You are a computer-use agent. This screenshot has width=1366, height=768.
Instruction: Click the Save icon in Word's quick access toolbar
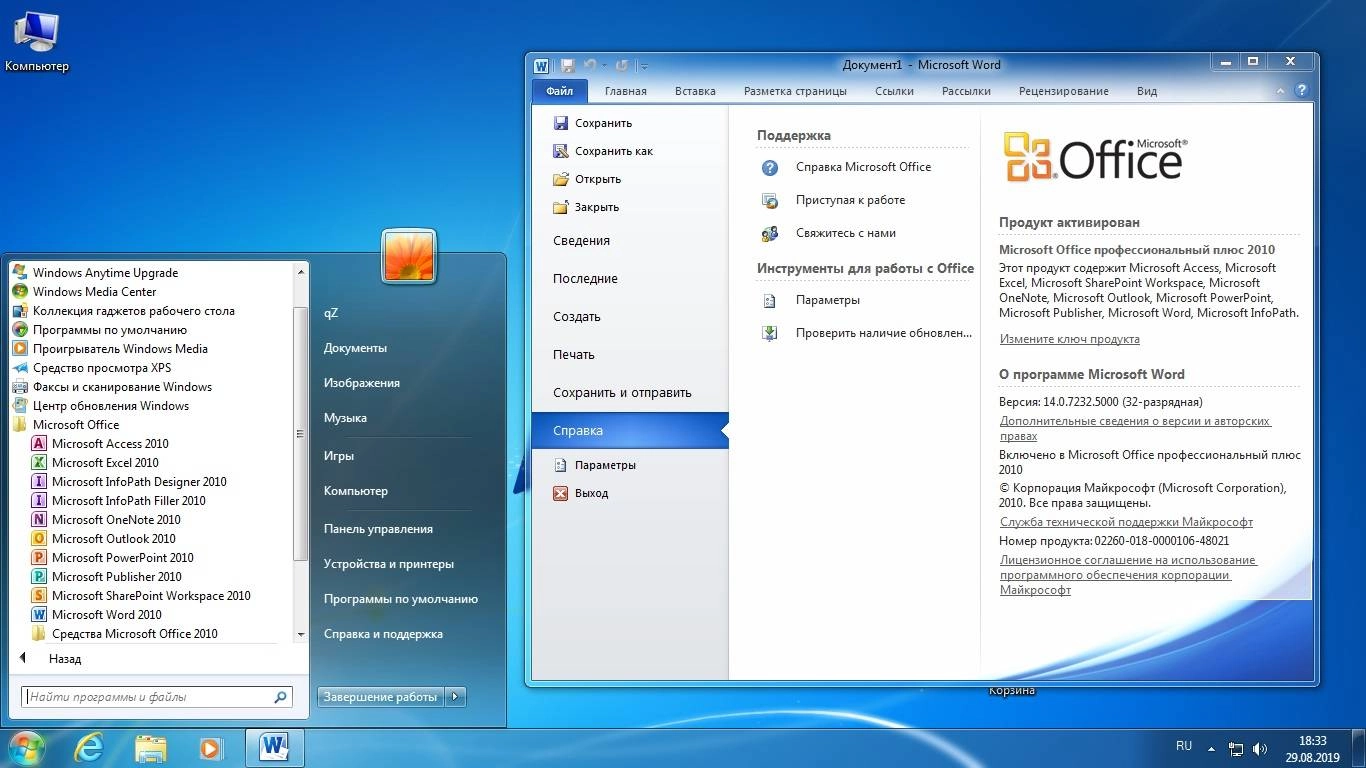pos(568,65)
